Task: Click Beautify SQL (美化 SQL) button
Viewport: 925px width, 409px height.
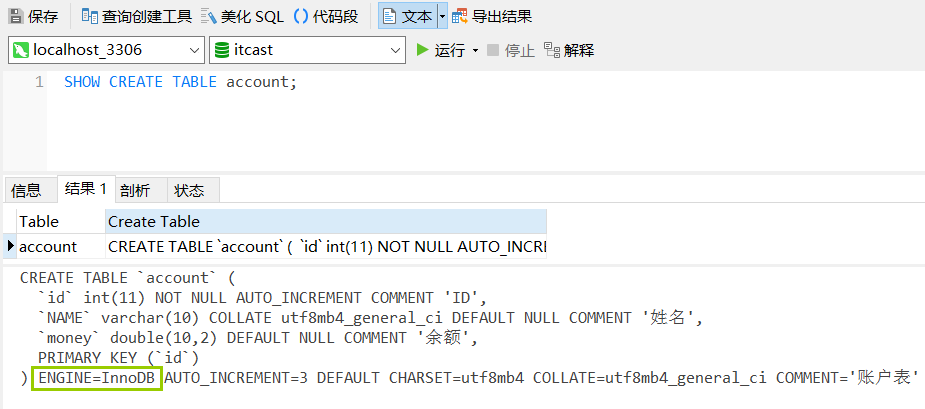Action: tap(242, 16)
